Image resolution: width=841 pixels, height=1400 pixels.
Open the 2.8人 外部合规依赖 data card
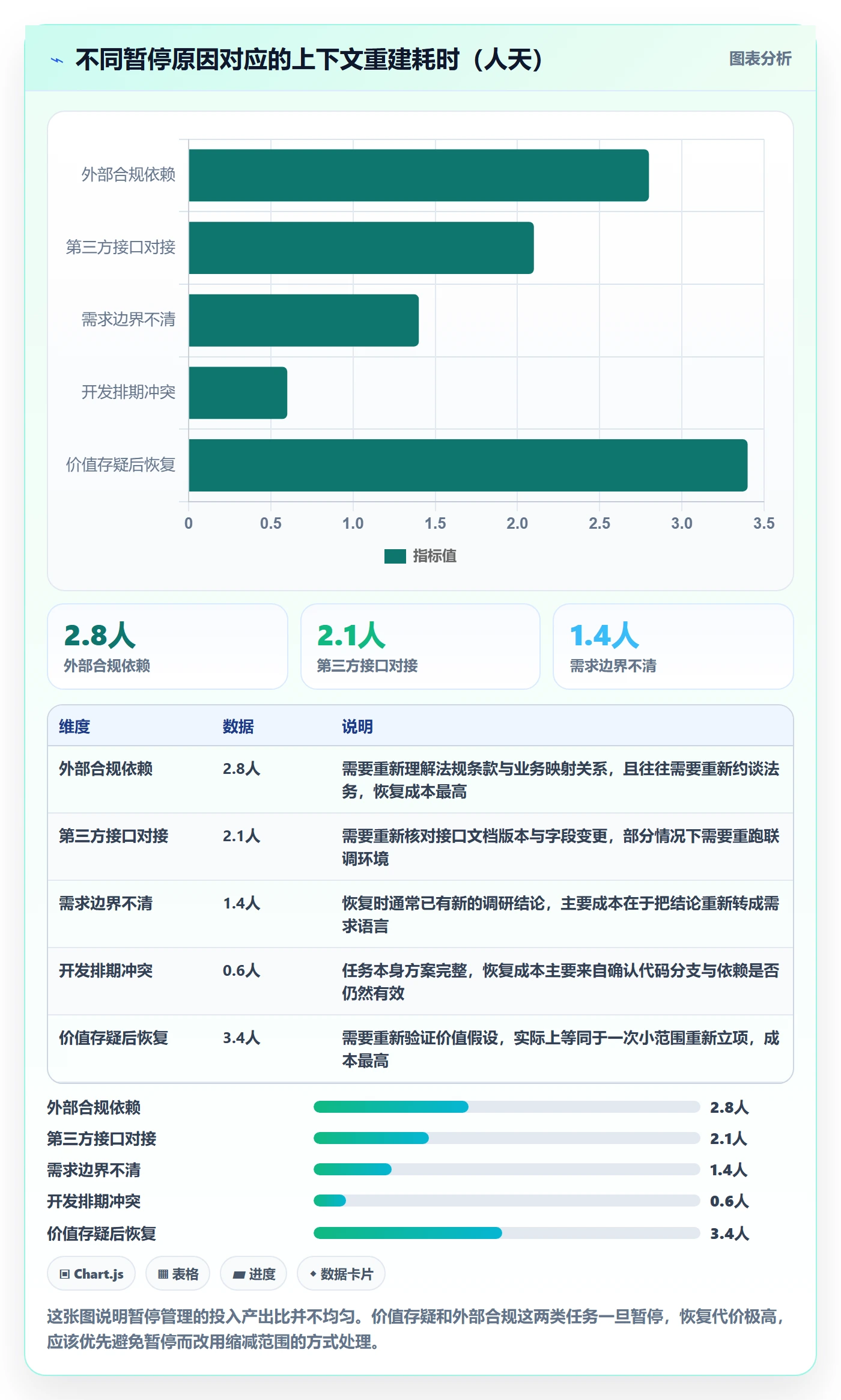click(168, 647)
